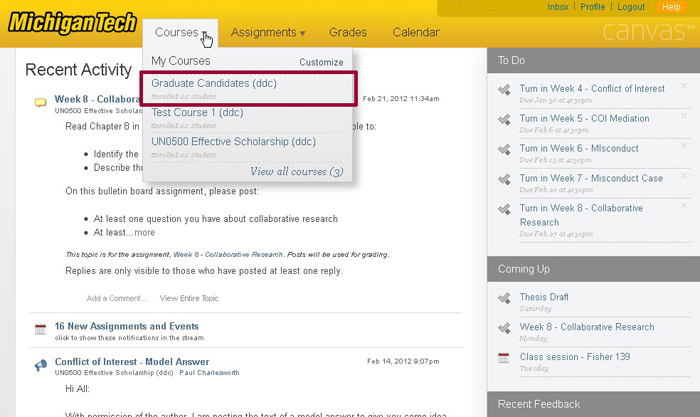Click Paul Charlesworth author link
Screen dimensions: 700x417
pyautogui.click(x=209, y=373)
